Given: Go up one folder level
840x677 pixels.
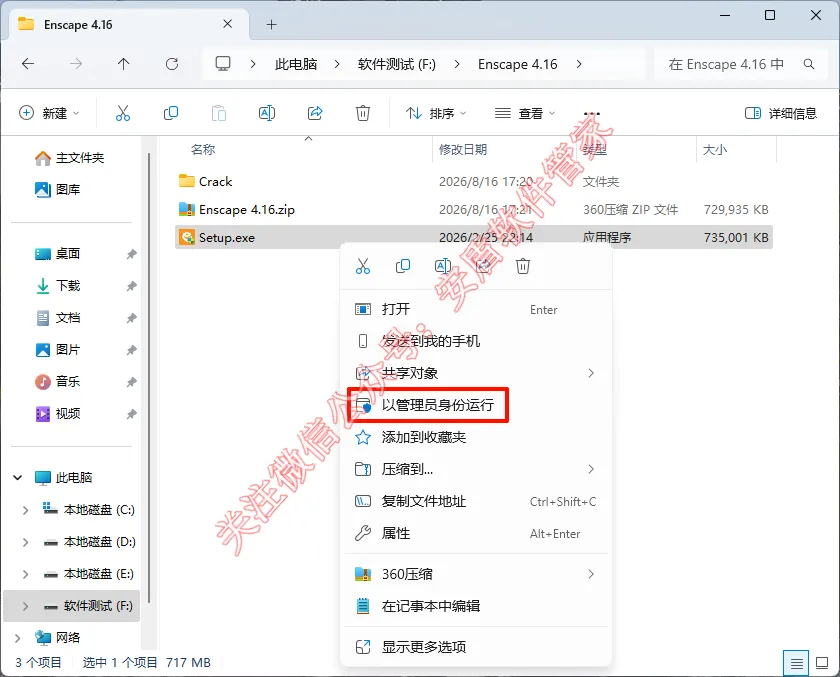Looking at the screenshot, I should [x=123, y=64].
